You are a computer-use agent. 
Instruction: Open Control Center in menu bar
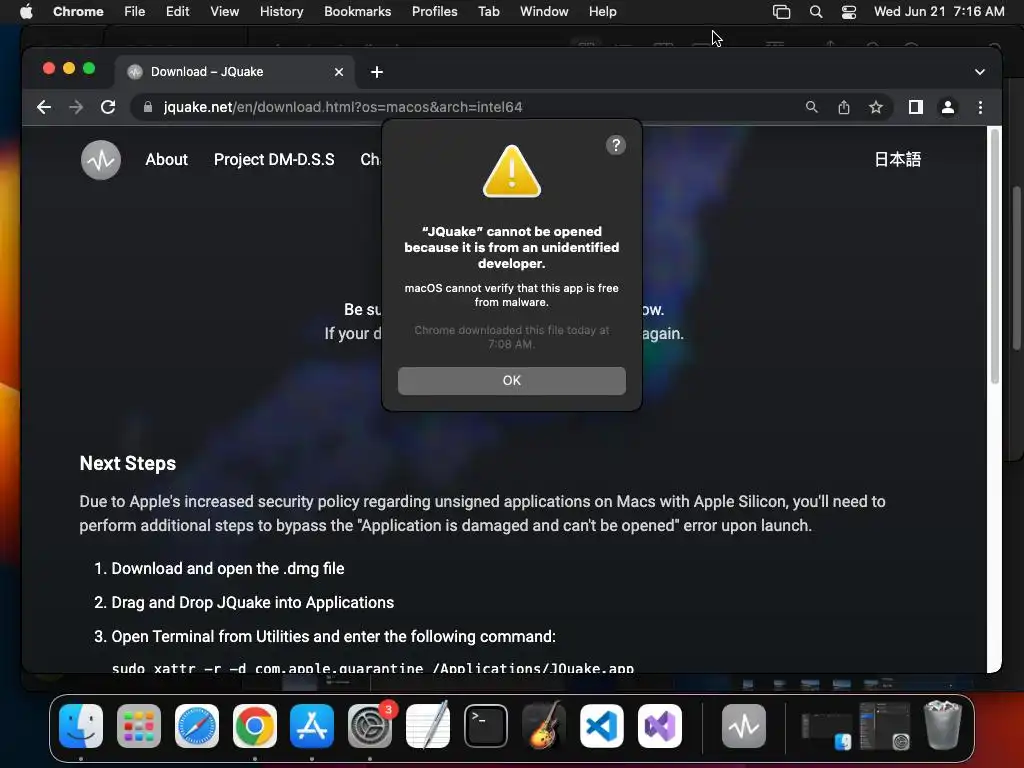[x=848, y=12]
